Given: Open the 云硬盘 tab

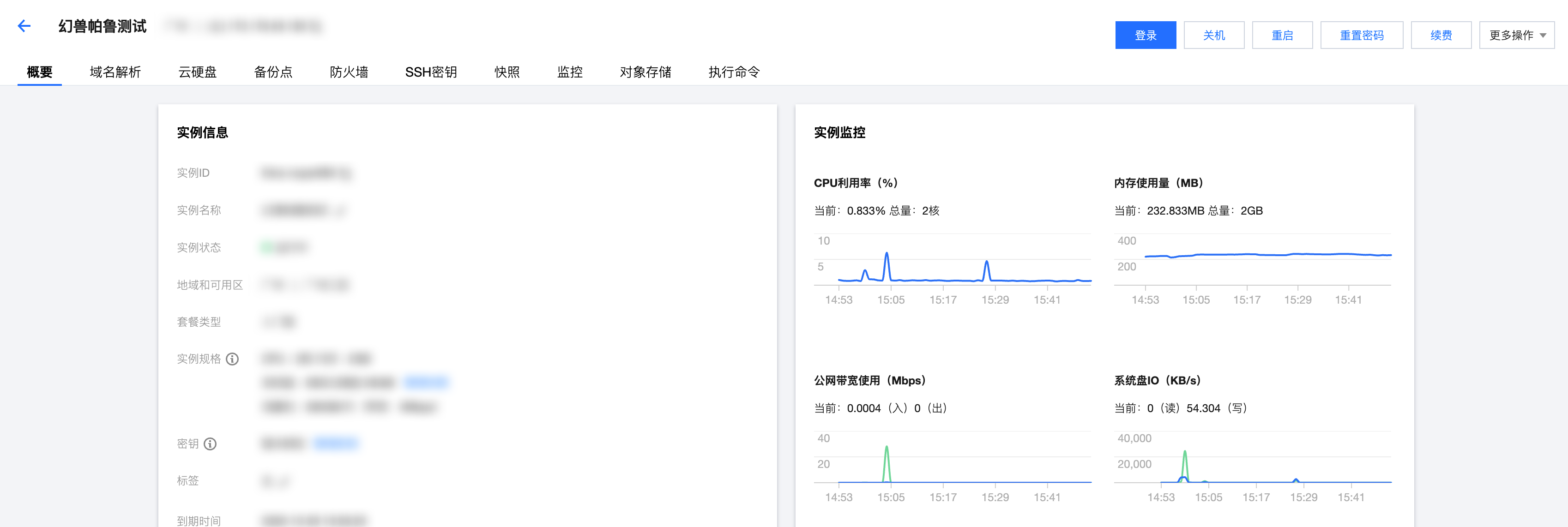Looking at the screenshot, I should [197, 72].
